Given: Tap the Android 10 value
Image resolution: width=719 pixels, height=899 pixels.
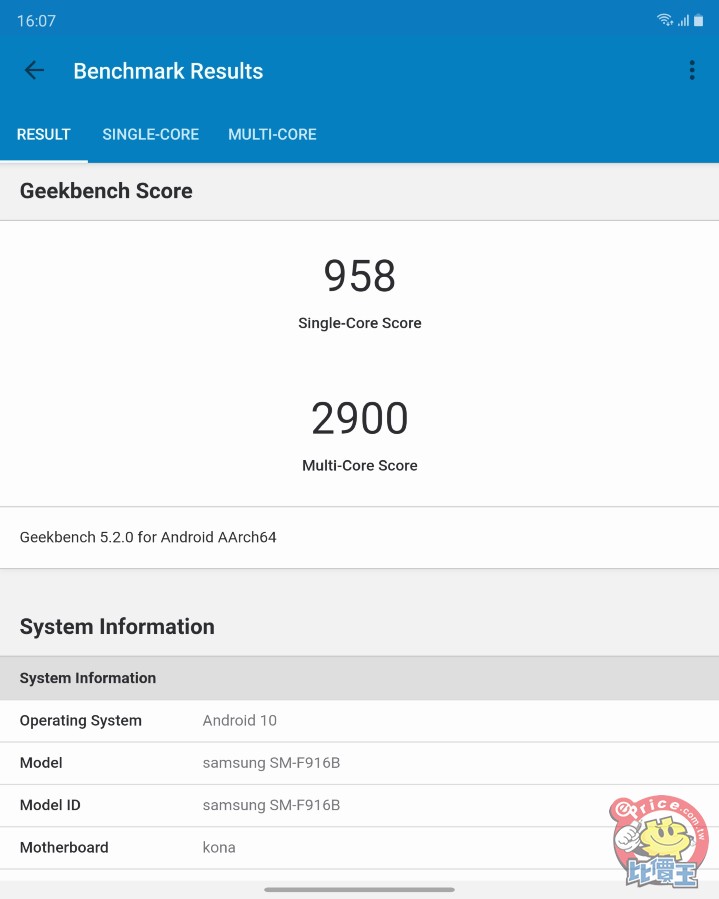Looking at the screenshot, I should (240, 721).
